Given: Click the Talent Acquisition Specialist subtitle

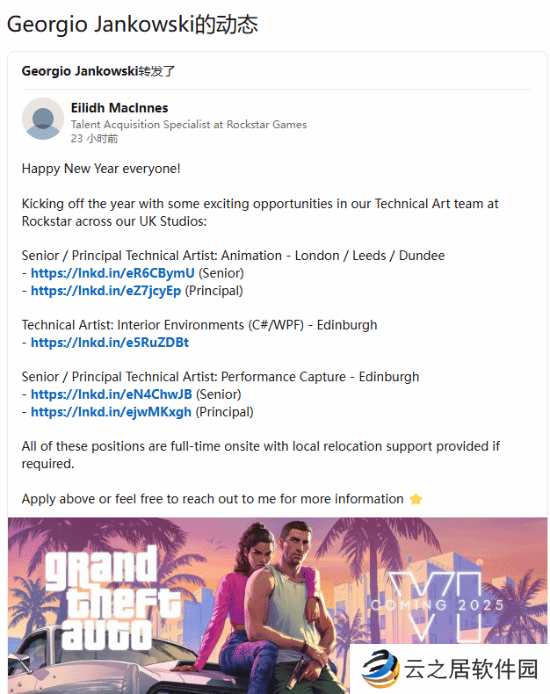Looking at the screenshot, I should [188, 124].
